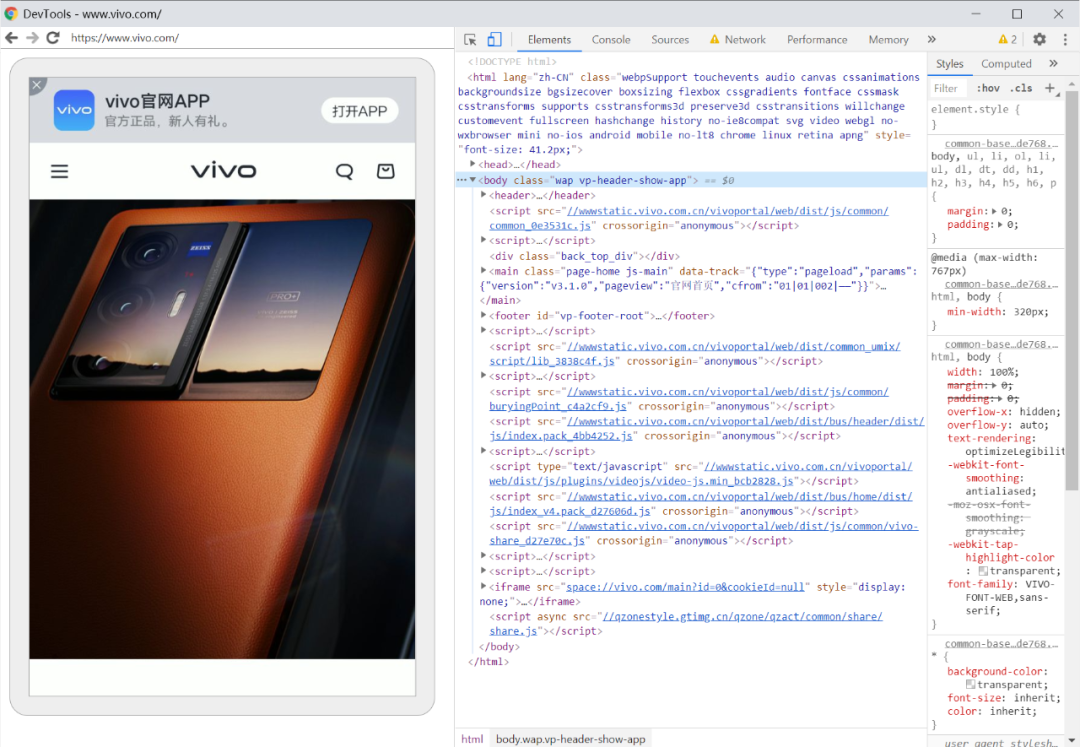Add new style rule with plus icon
The height and width of the screenshot is (747, 1080).
pos(1050,88)
